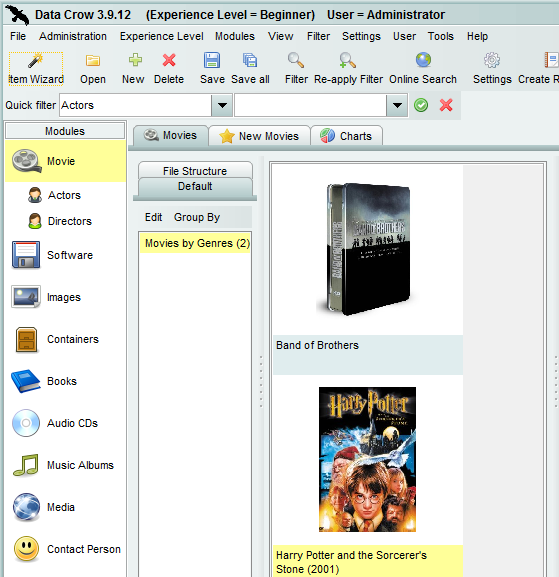The width and height of the screenshot is (559, 577).
Task: Open the Modules menu
Action: click(x=235, y=36)
